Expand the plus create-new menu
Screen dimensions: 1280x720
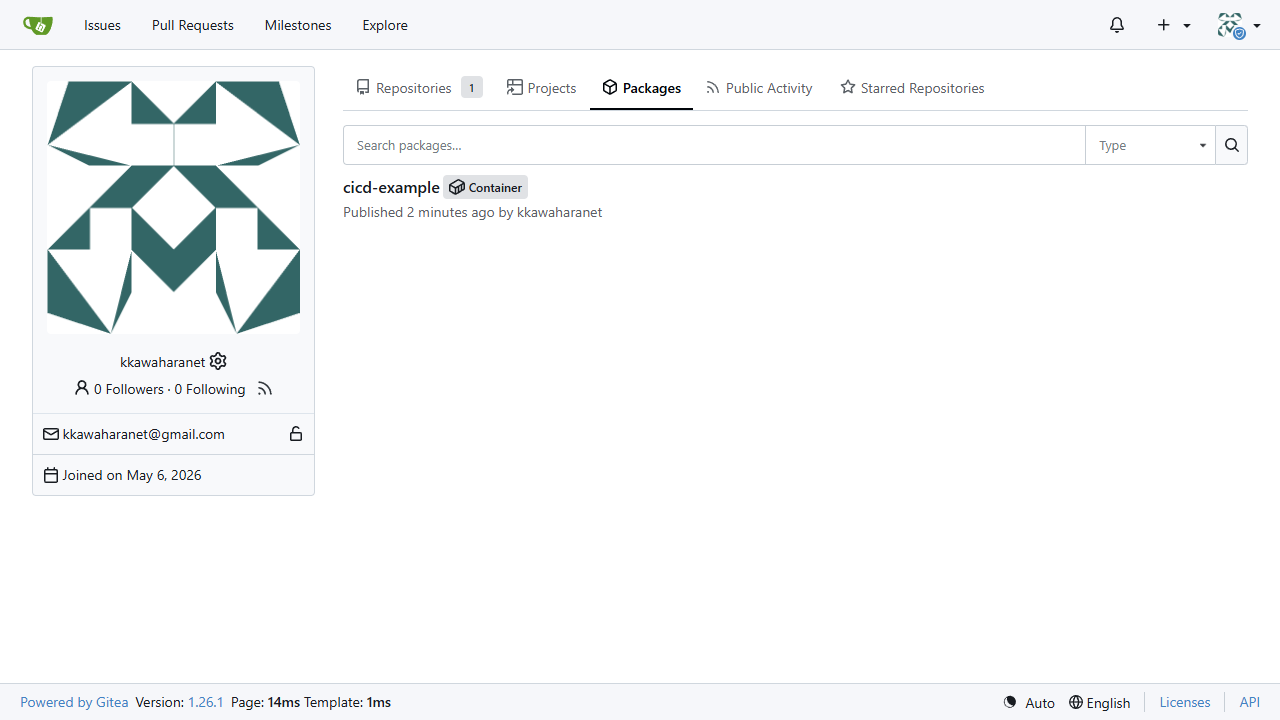click(x=1174, y=25)
